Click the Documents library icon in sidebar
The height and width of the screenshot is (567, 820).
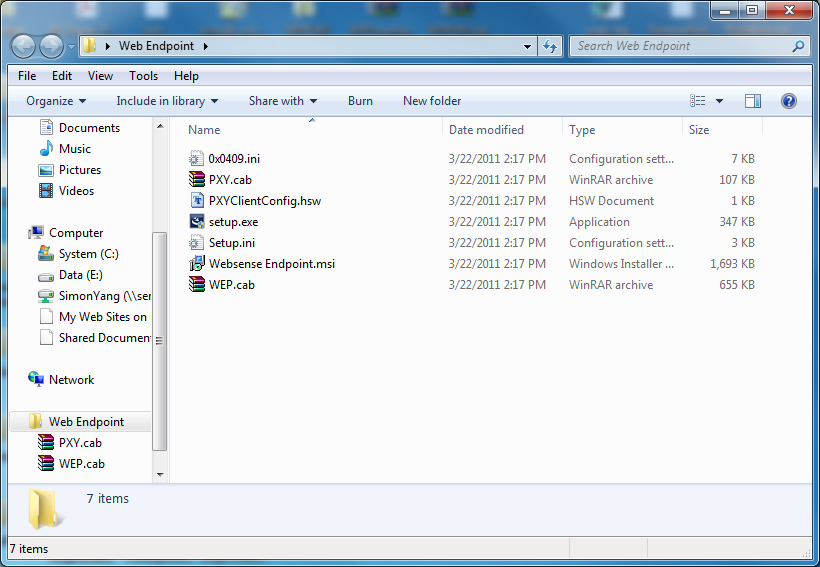[x=46, y=128]
